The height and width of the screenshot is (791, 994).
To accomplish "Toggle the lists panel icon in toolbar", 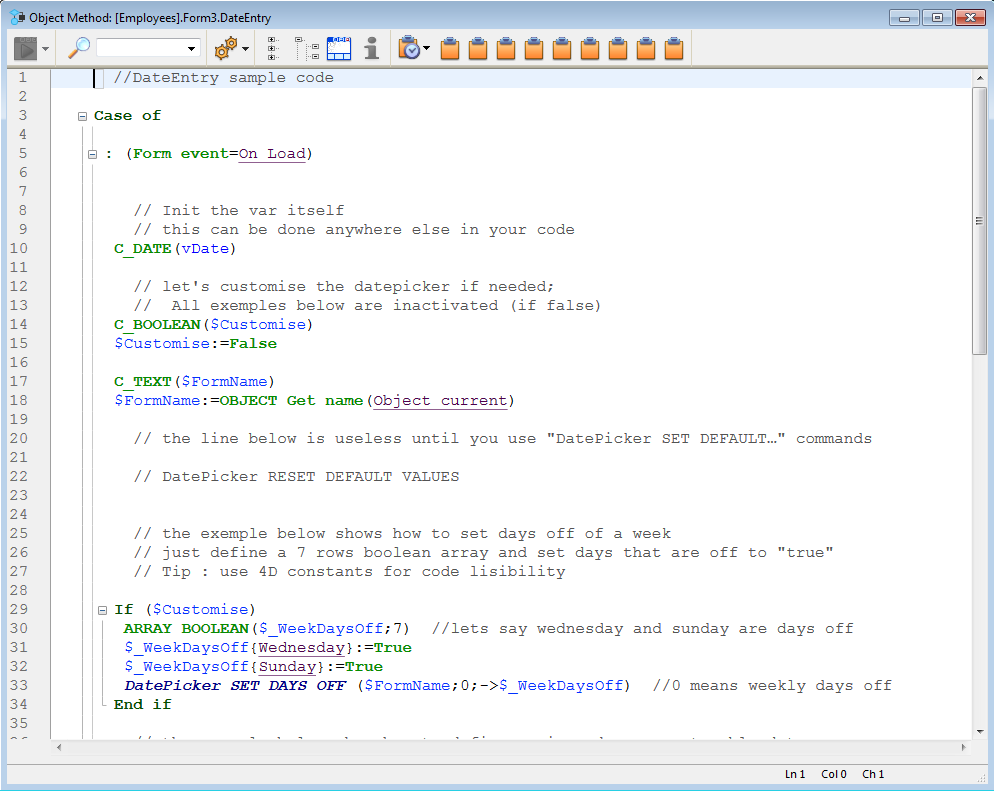I will pyautogui.click(x=340, y=48).
